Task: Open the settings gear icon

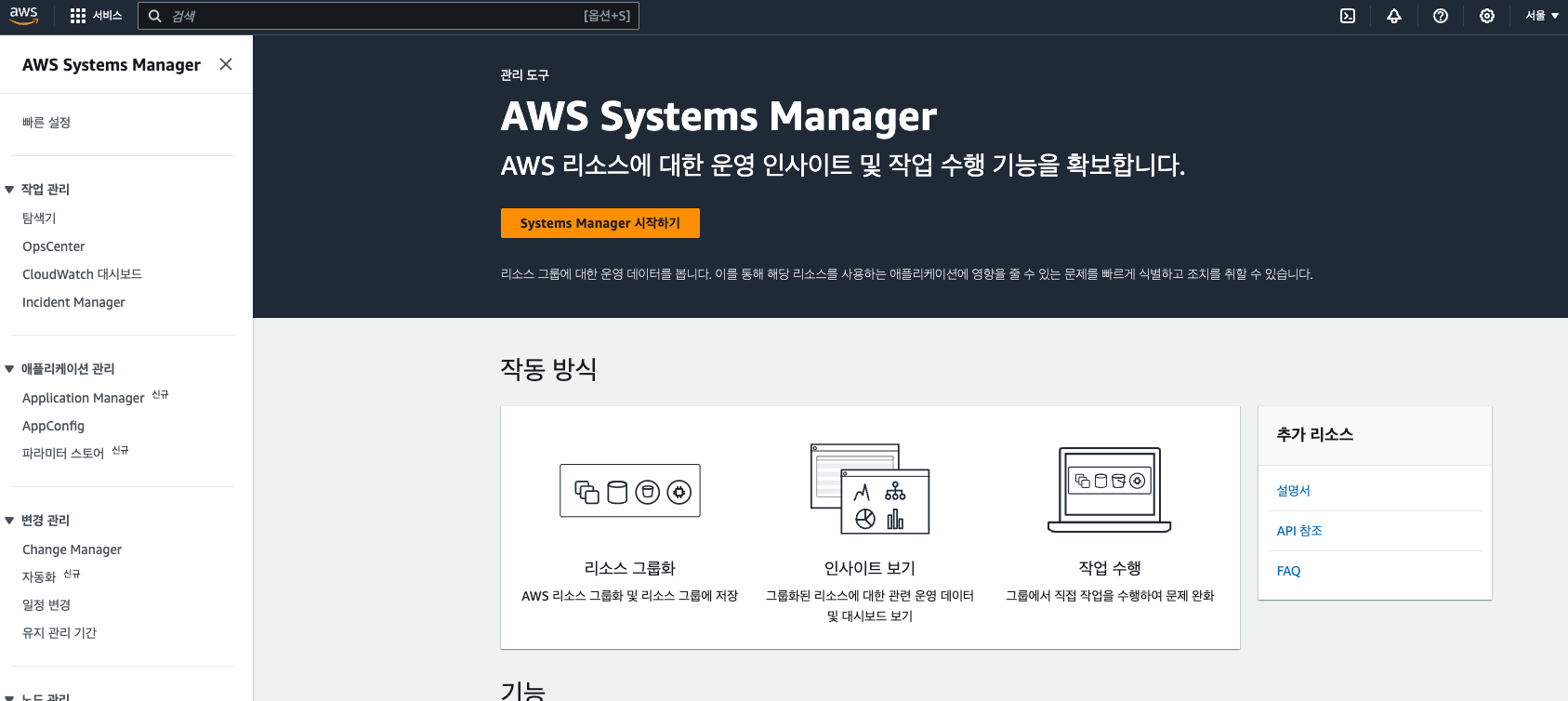Action: tap(1487, 16)
